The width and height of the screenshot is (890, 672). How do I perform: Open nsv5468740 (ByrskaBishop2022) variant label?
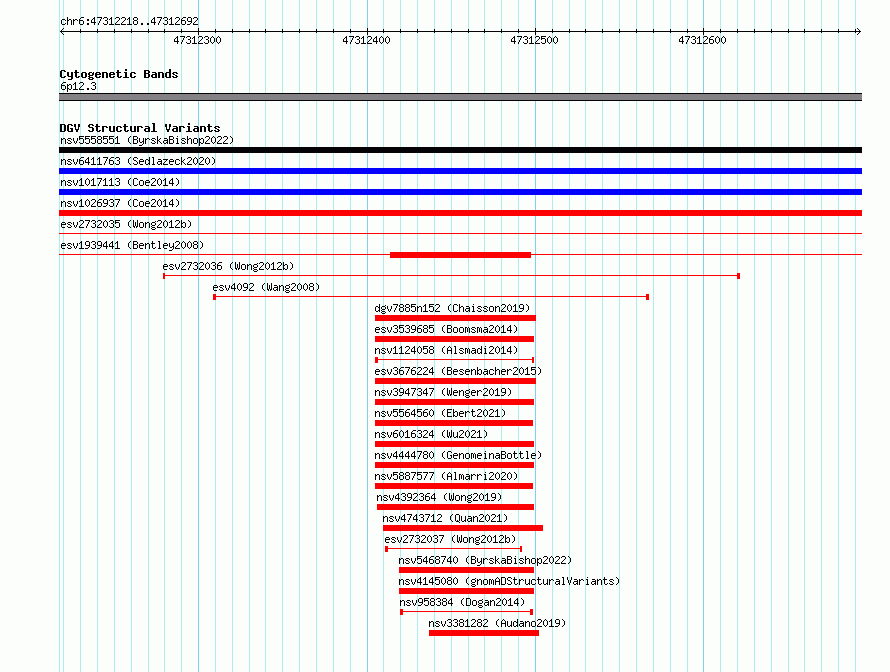(485, 560)
